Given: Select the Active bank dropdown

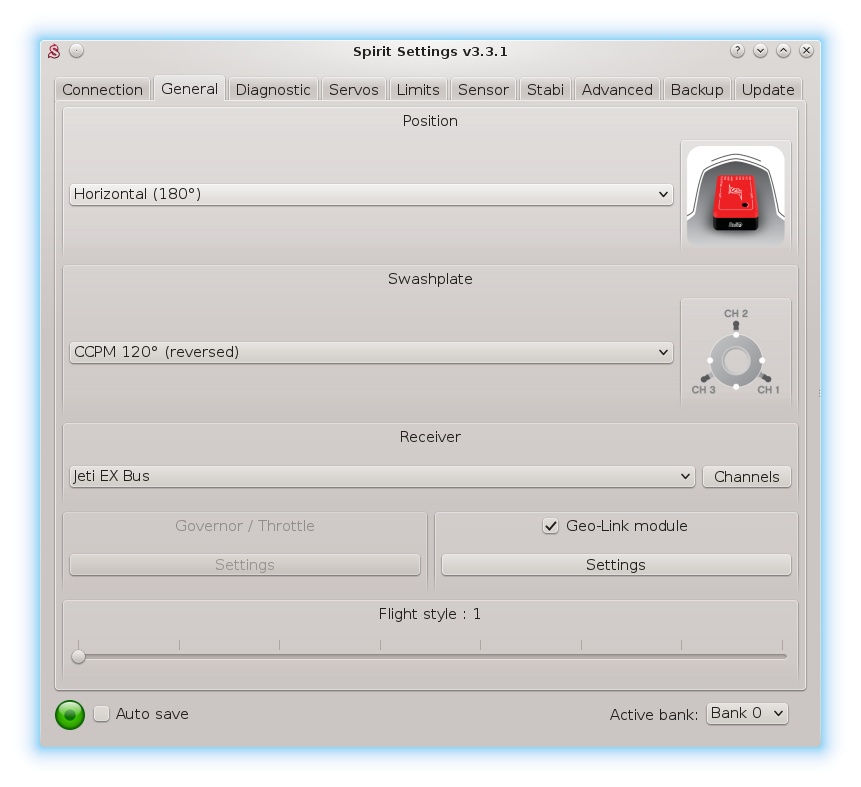Looking at the screenshot, I should click(747, 713).
